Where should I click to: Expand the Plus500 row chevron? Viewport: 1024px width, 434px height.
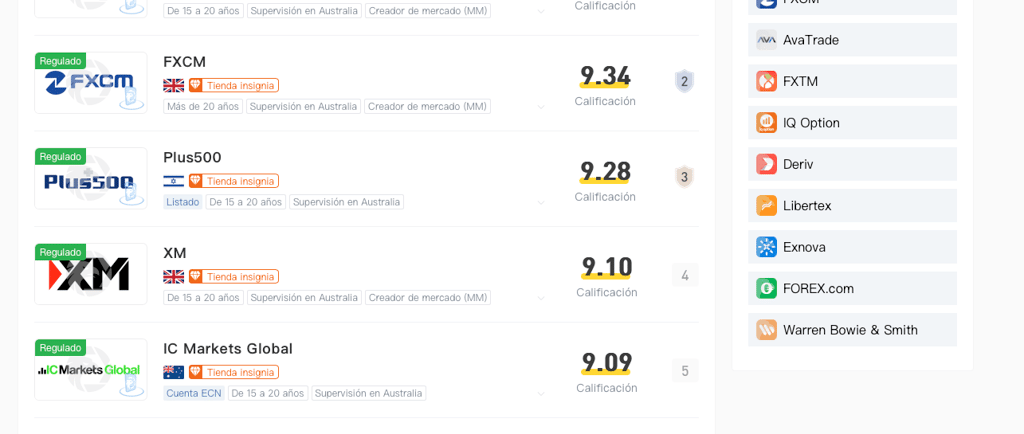(x=541, y=203)
